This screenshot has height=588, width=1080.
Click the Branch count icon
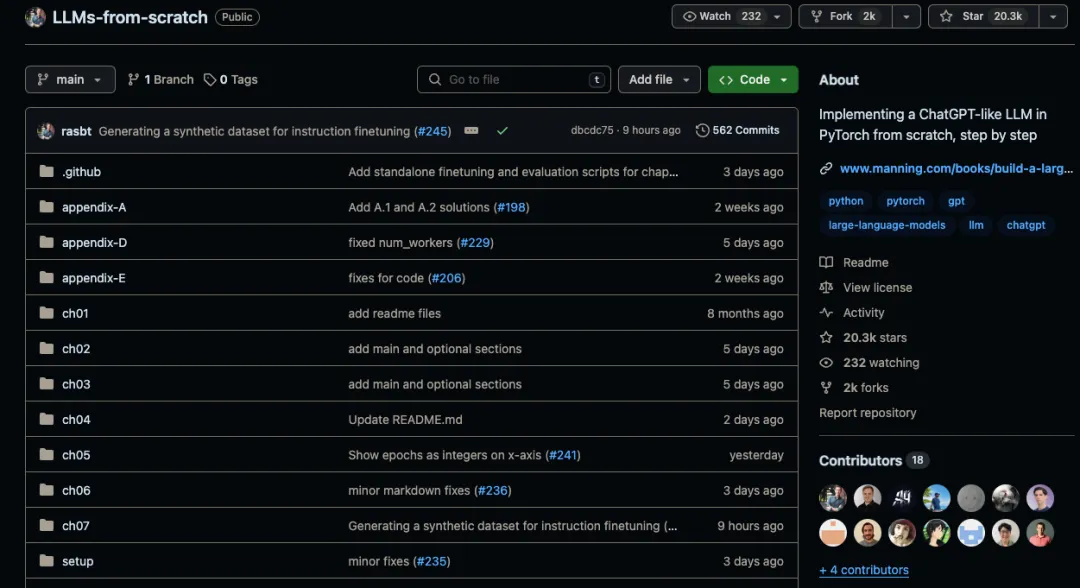coord(133,79)
